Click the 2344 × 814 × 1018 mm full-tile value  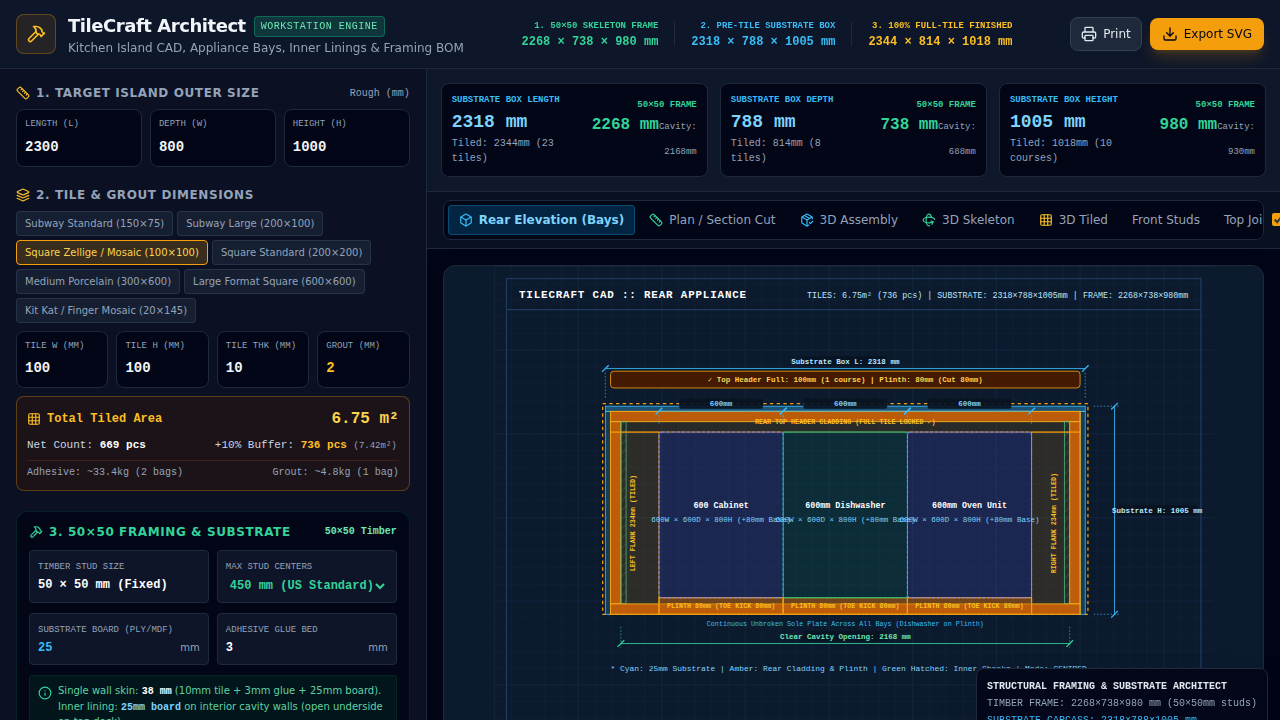click(x=940, y=41)
